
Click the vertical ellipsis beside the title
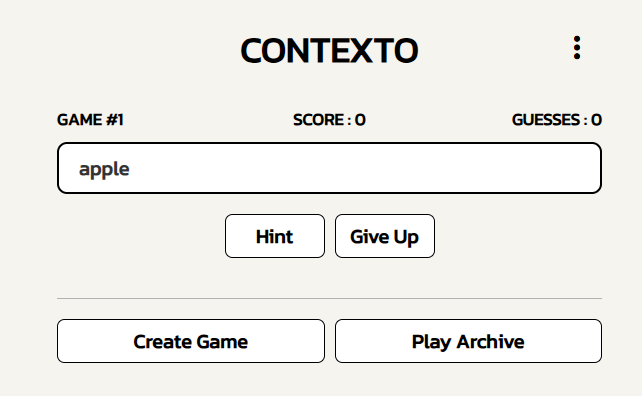pyautogui.click(x=576, y=48)
